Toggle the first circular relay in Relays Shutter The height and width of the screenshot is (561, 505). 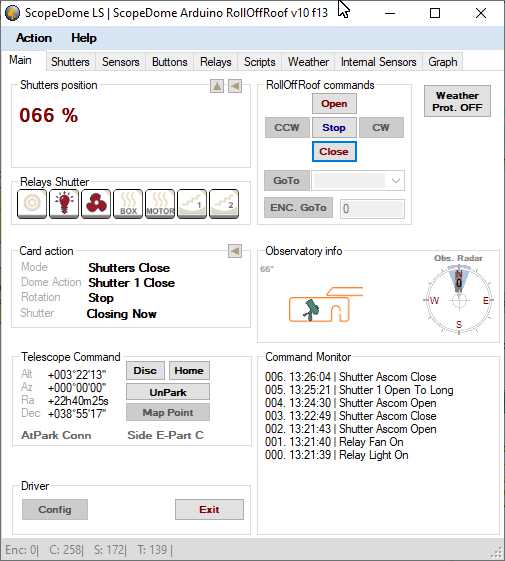[x=32, y=204]
